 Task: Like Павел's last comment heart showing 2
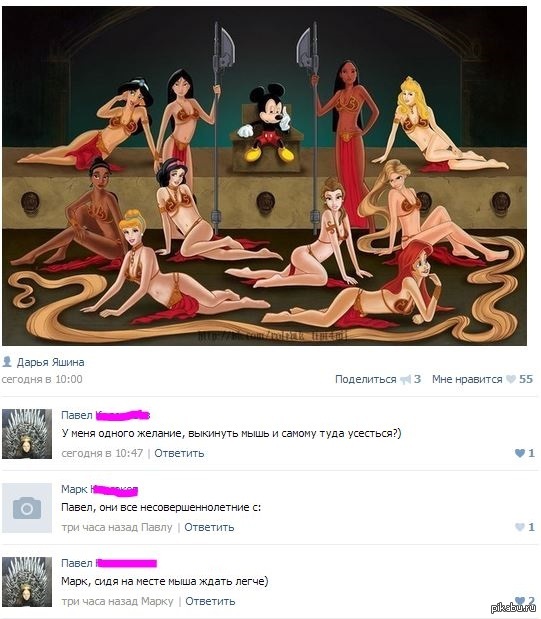coord(520,601)
